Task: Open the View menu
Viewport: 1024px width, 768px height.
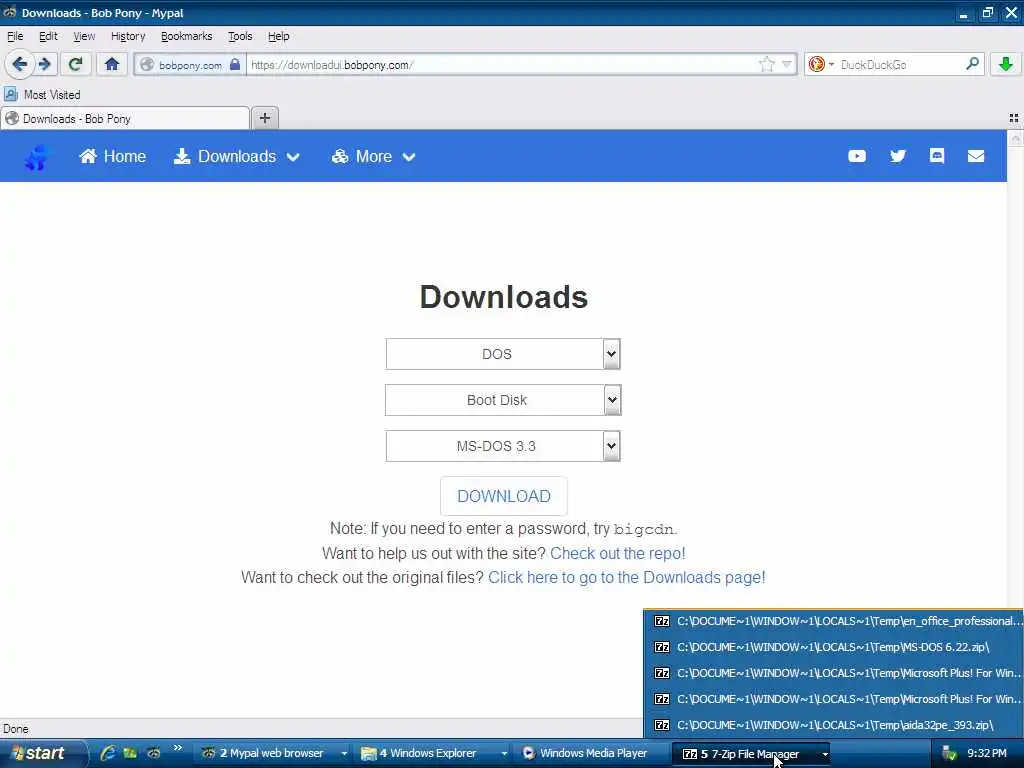Action: (84, 36)
